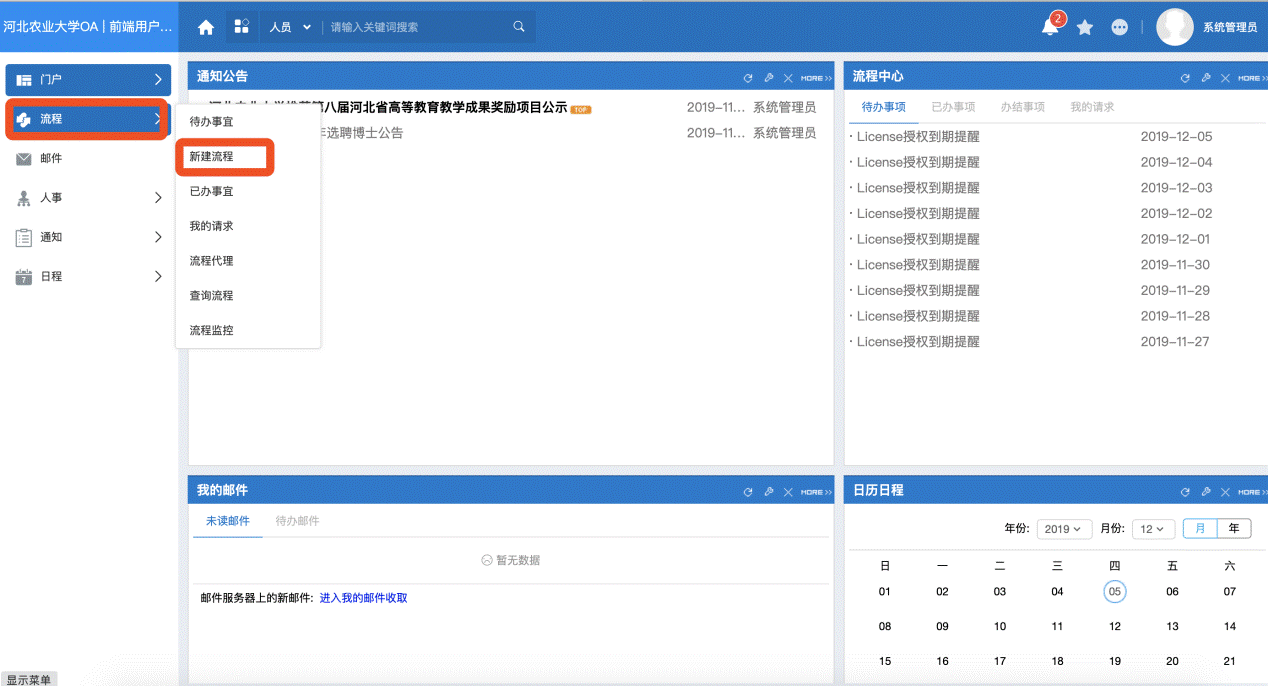
Task: Open the apps grid icon beside Home
Action: coord(241,27)
